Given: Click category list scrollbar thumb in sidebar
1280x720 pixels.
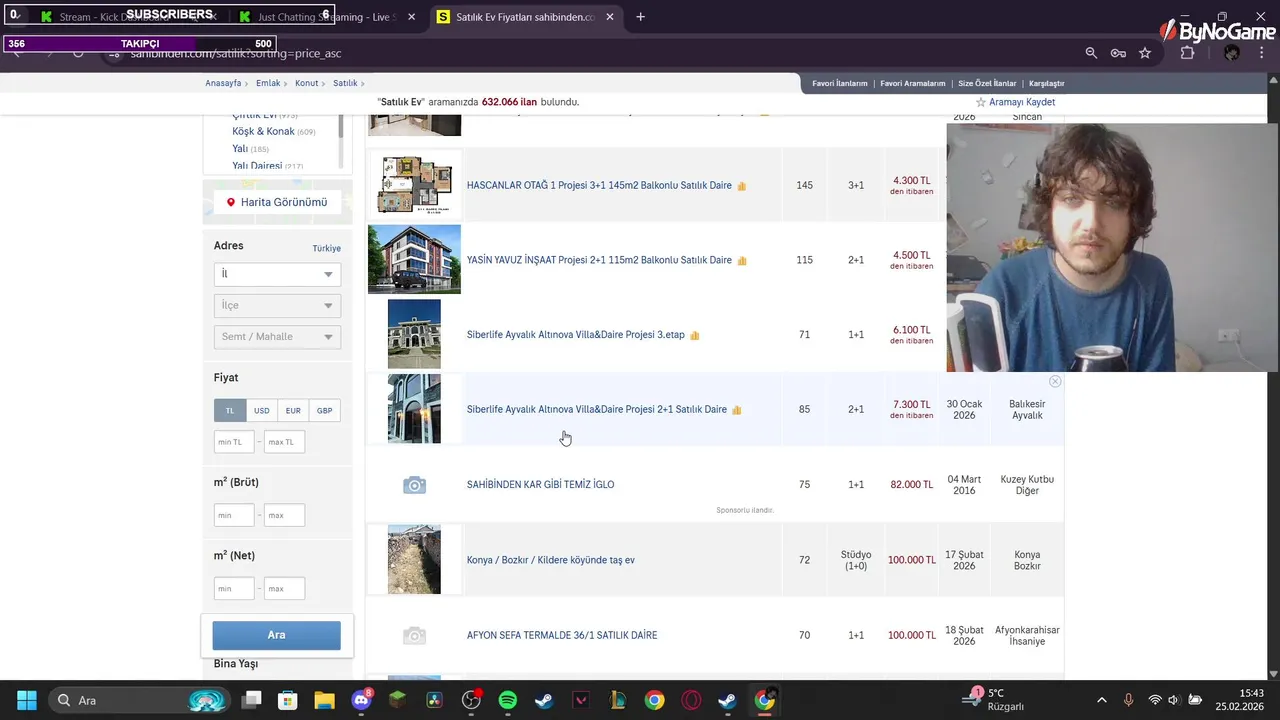Looking at the screenshot, I should [x=341, y=127].
